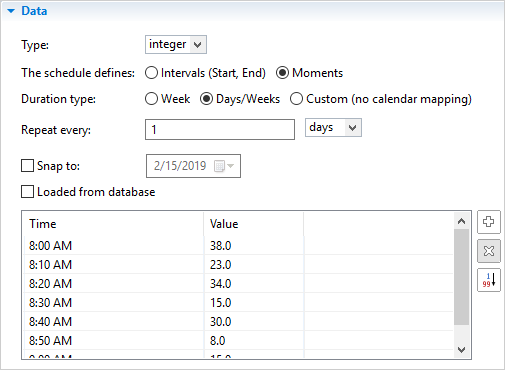
Task: Click the value cell 38.0
Action: (x=254, y=246)
